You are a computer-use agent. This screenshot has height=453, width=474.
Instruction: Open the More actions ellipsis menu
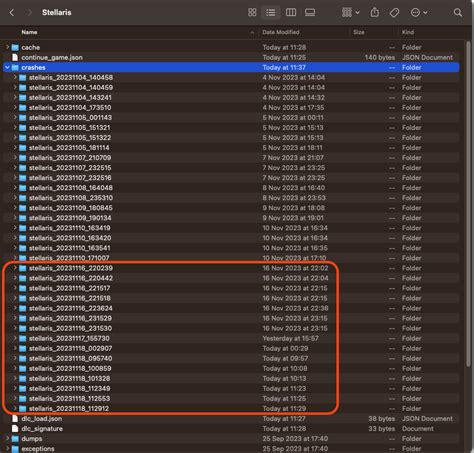click(x=419, y=13)
